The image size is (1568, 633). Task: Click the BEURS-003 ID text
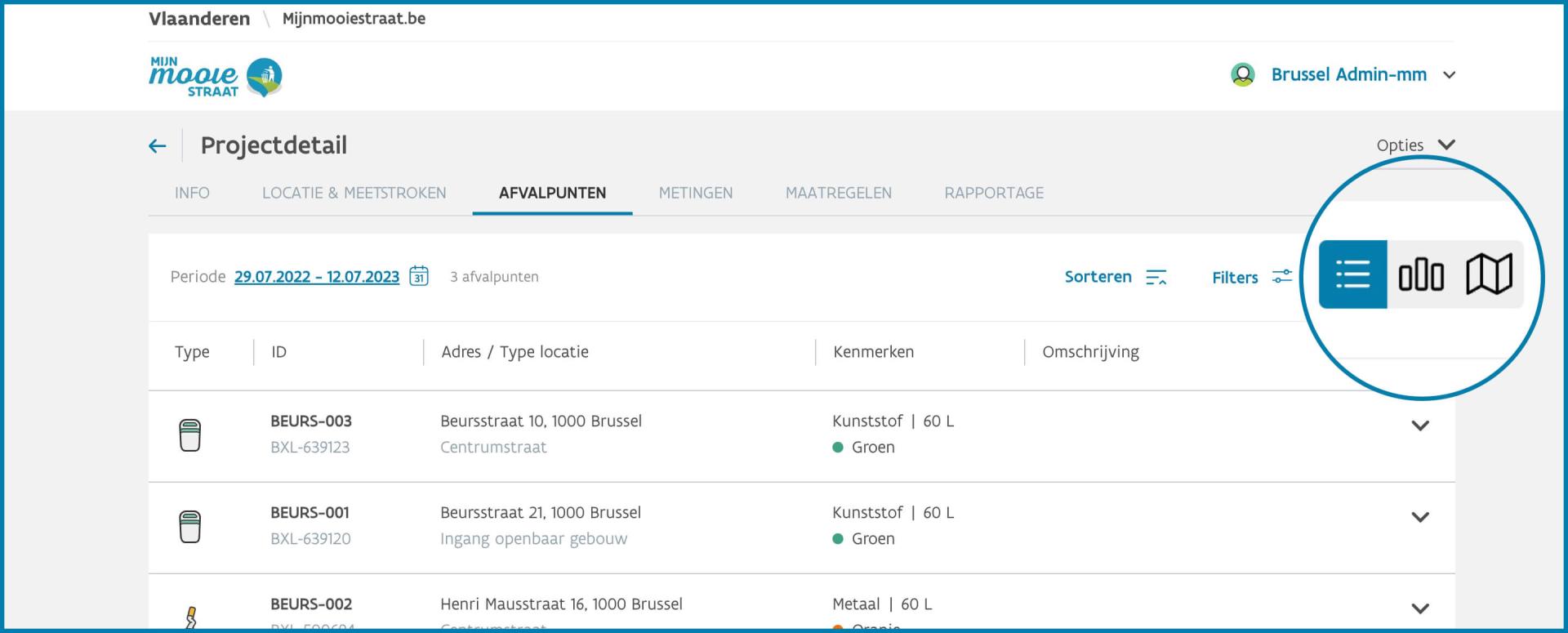[311, 421]
